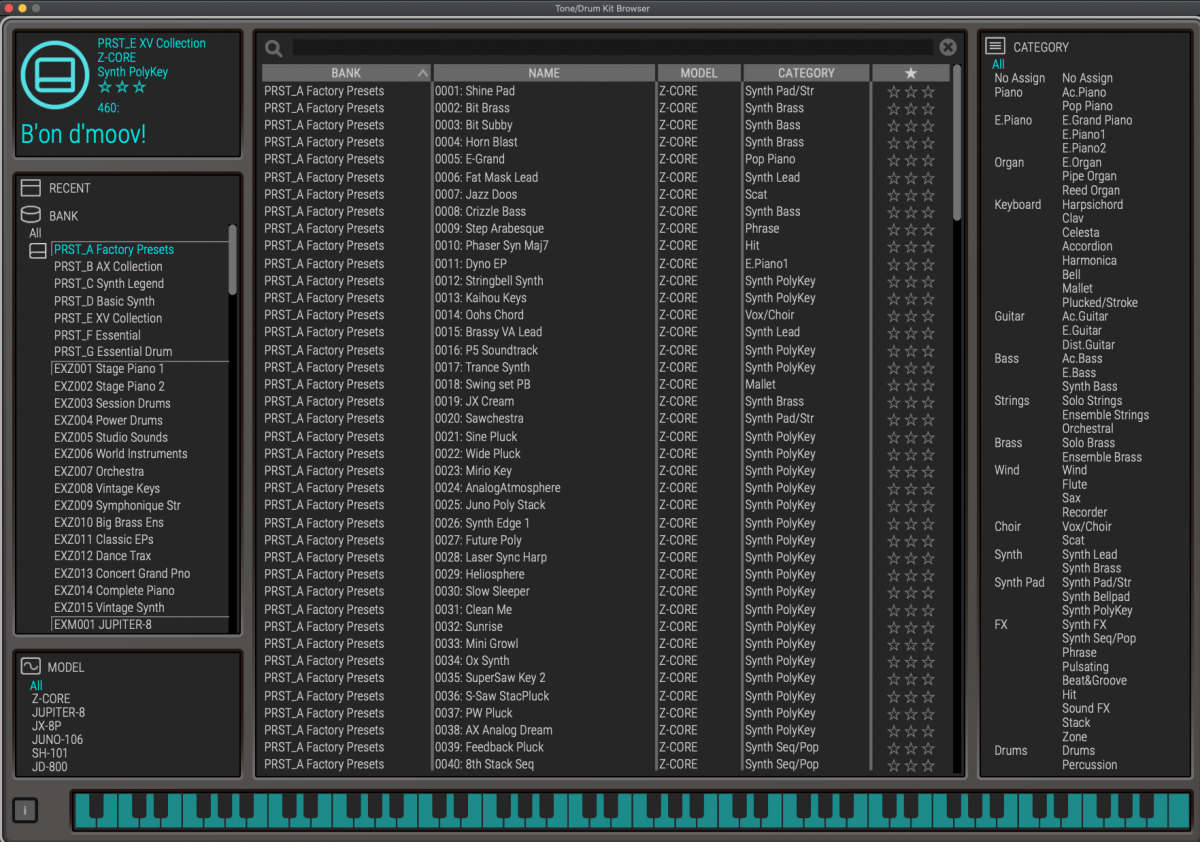Viewport: 1200px width, 842px height.
Task: Select the EXZ001 Stage Piano 1 bank
Action: (109, 369)
